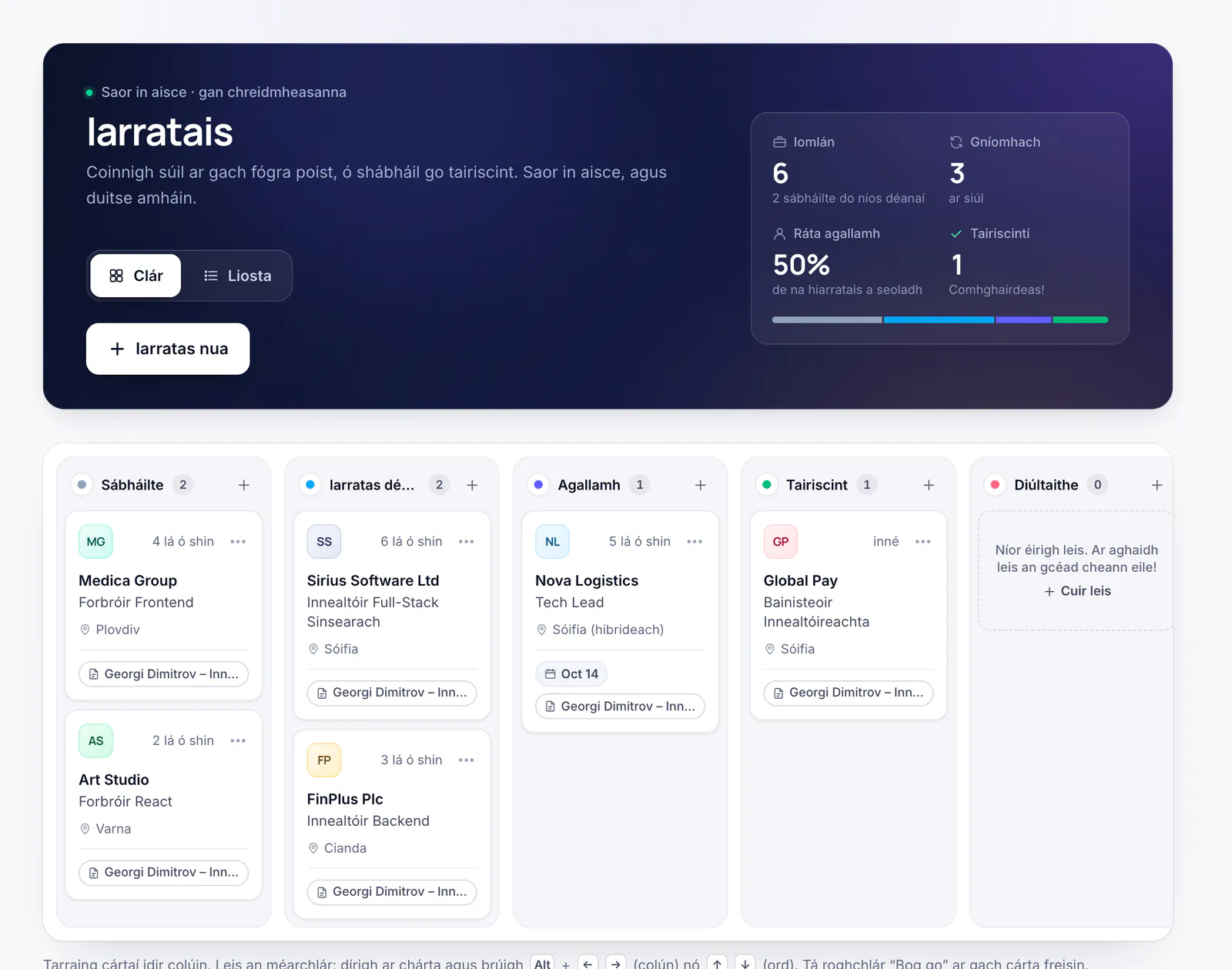Click the GP avatar on Global Pay card

click(x=781, y=542)
